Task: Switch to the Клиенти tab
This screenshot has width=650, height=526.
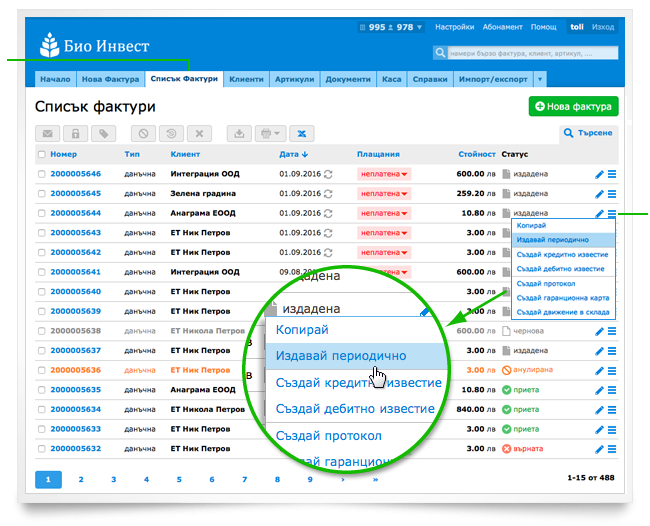Action: pyautogui.click(x=246, y=79)
